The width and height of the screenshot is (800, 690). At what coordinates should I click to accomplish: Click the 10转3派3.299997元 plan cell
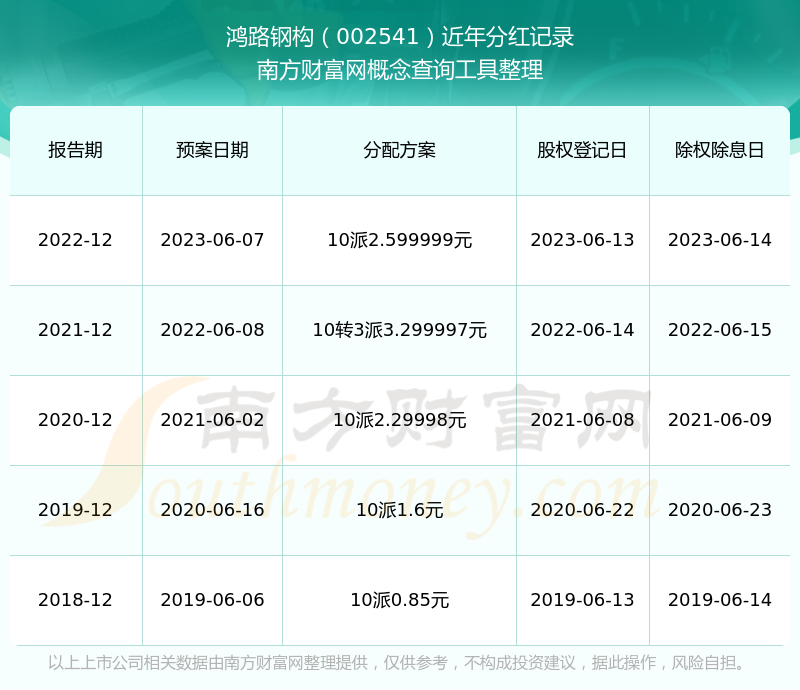pos(399,330)
